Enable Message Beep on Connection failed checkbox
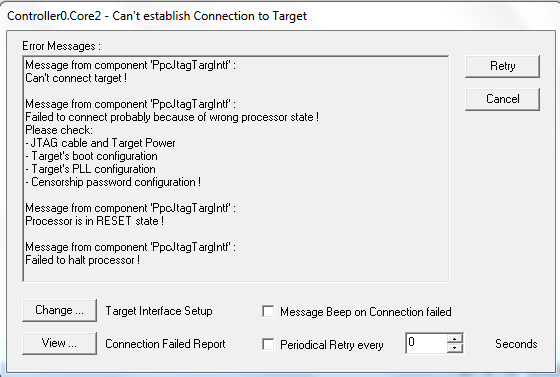The image size is (560, 377). [268, 311]
